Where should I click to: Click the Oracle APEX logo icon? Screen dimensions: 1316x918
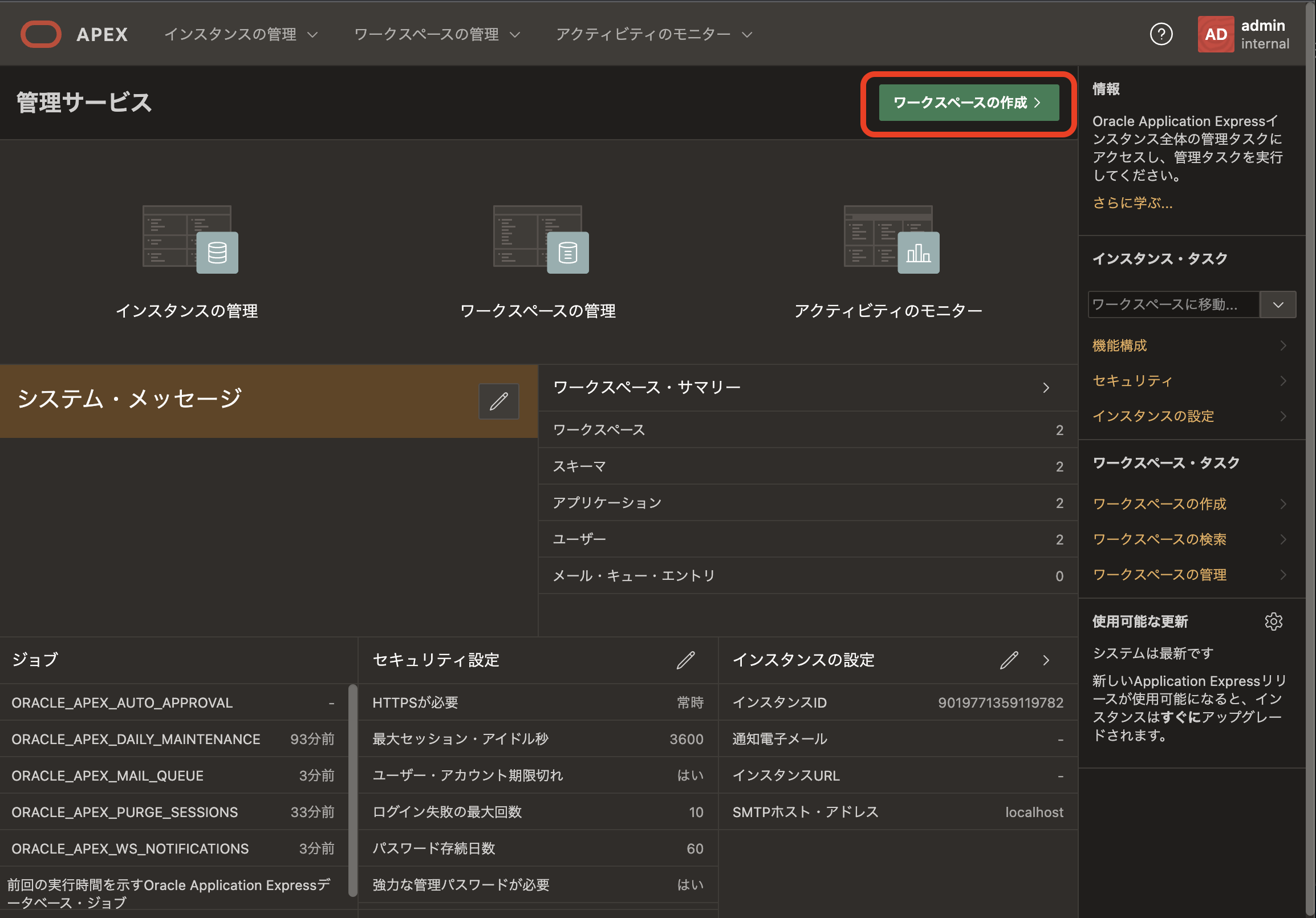click(x=40, y=34)
